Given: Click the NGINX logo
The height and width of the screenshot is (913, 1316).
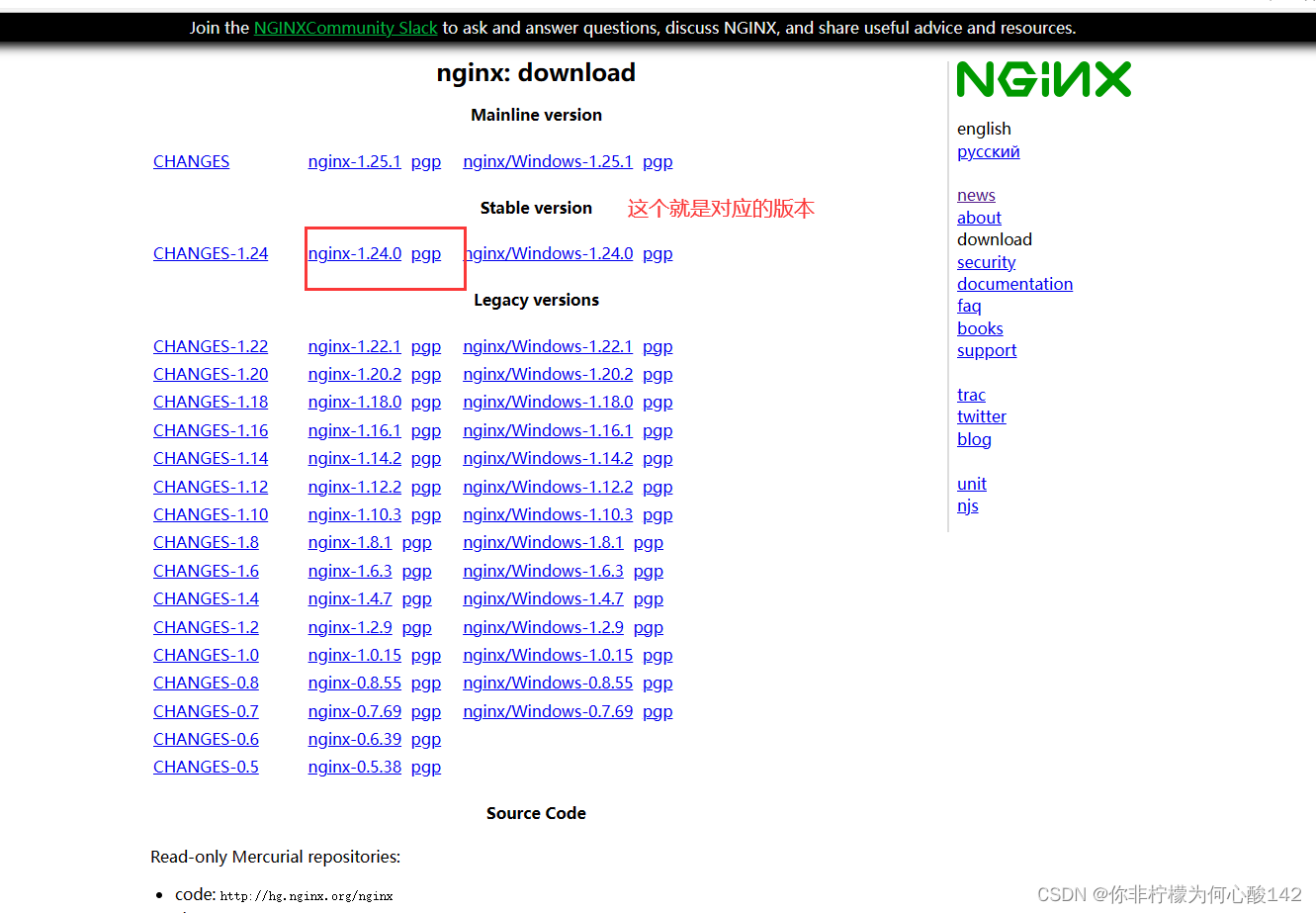Looking at the screenshot, I should 1044,79.
